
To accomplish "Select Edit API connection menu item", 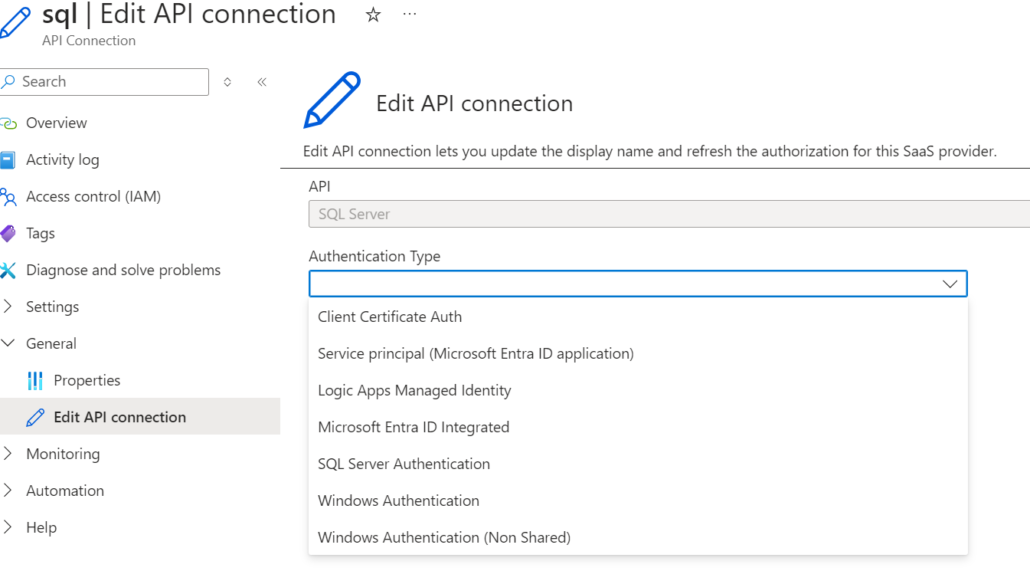I will pyautogui.click(x=140, y=417).
